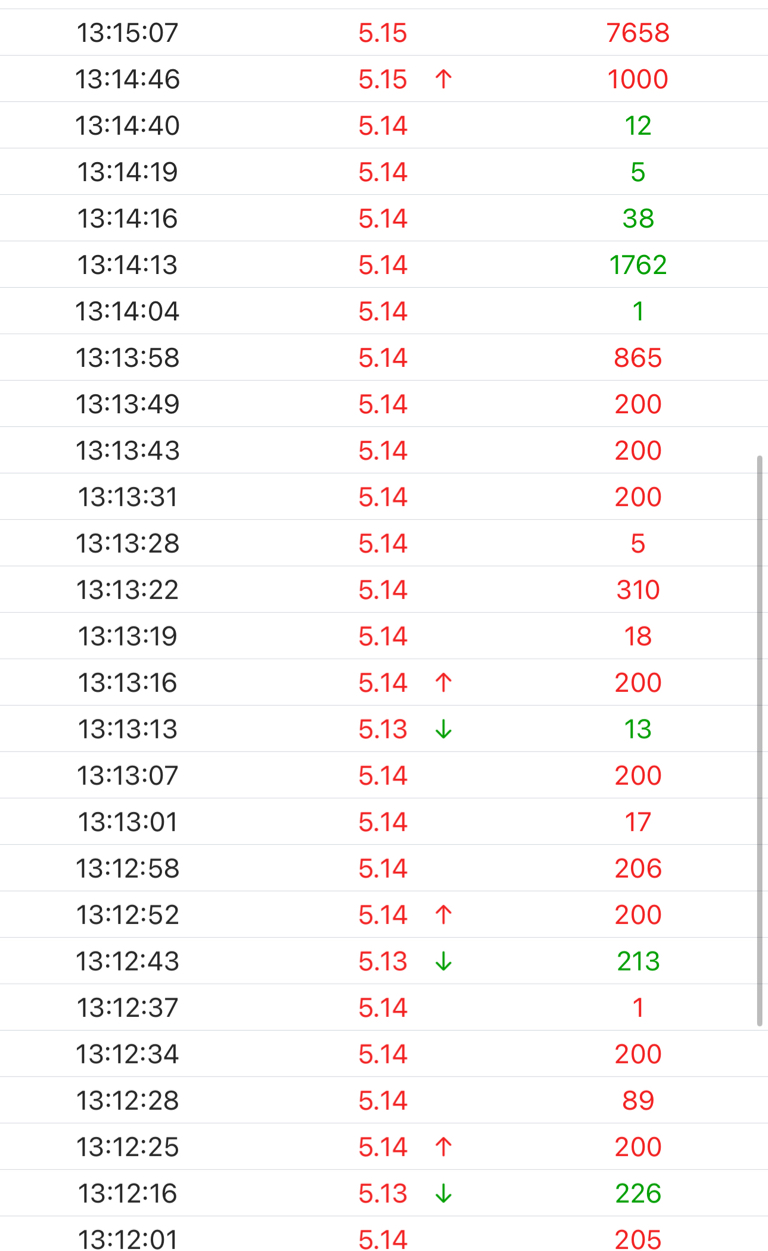768x1251 pixels.
Task: Click the vertical scrollbar thumb
Action: coord(760,740)
